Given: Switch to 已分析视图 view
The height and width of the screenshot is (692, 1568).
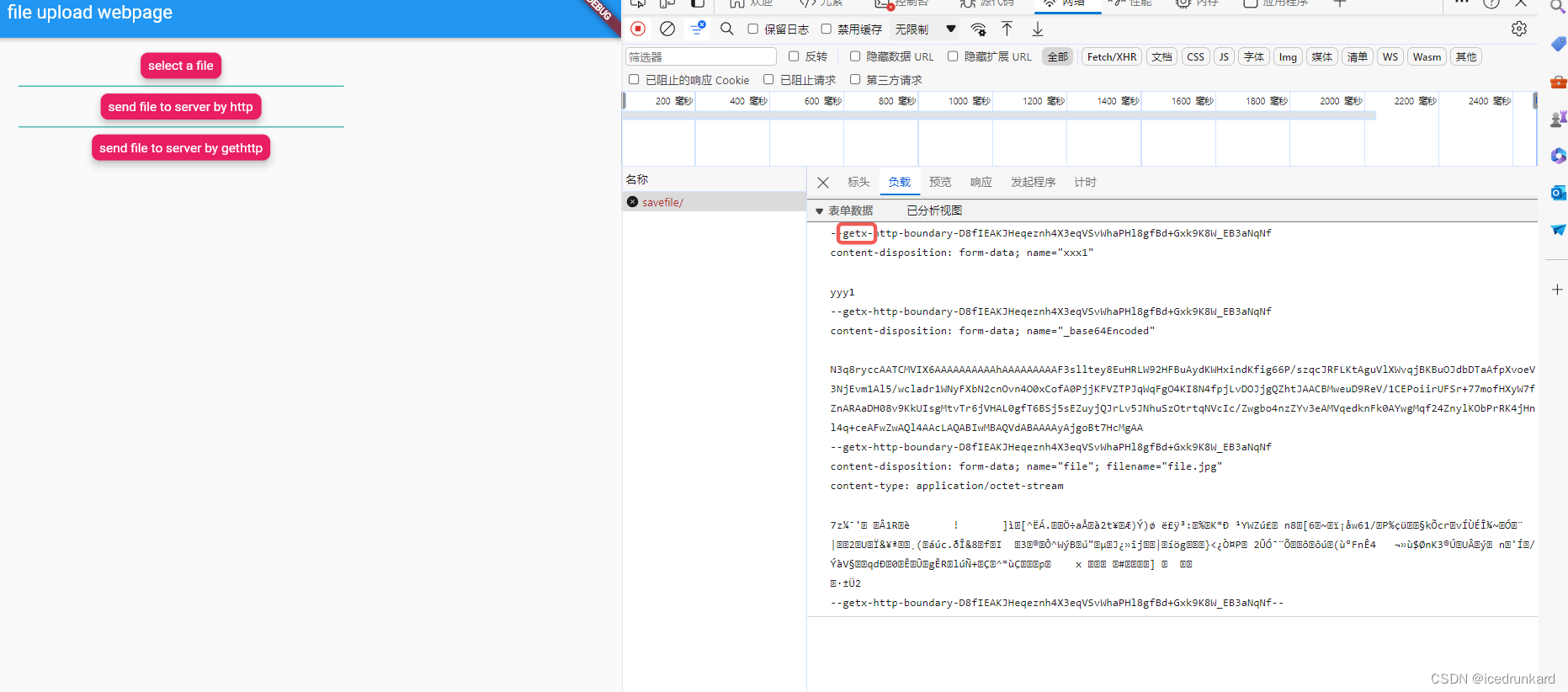Looking at the screenshot, I should coord(934,210).
